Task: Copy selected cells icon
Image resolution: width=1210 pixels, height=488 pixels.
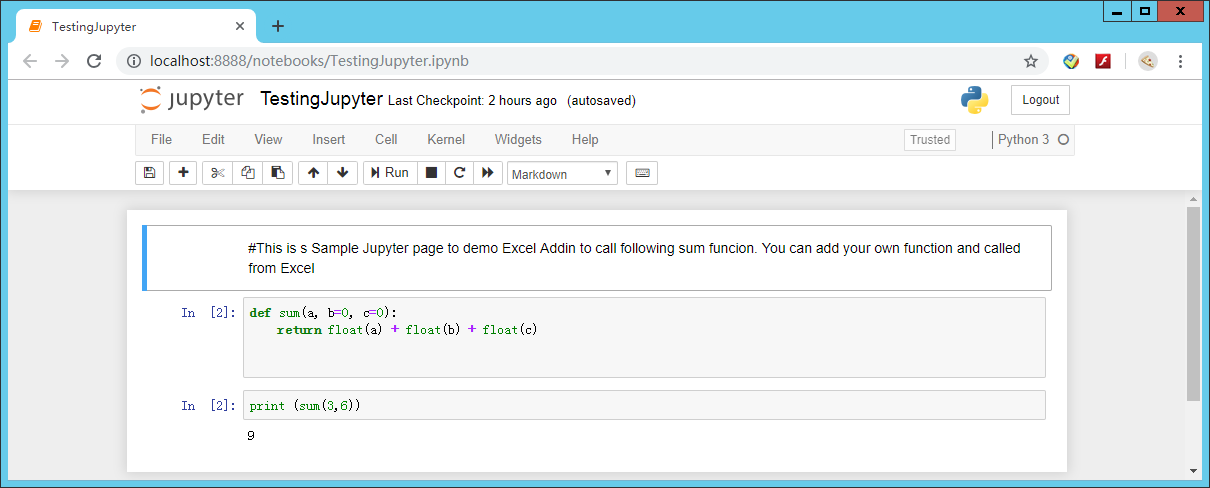Action: coord(248,173)
